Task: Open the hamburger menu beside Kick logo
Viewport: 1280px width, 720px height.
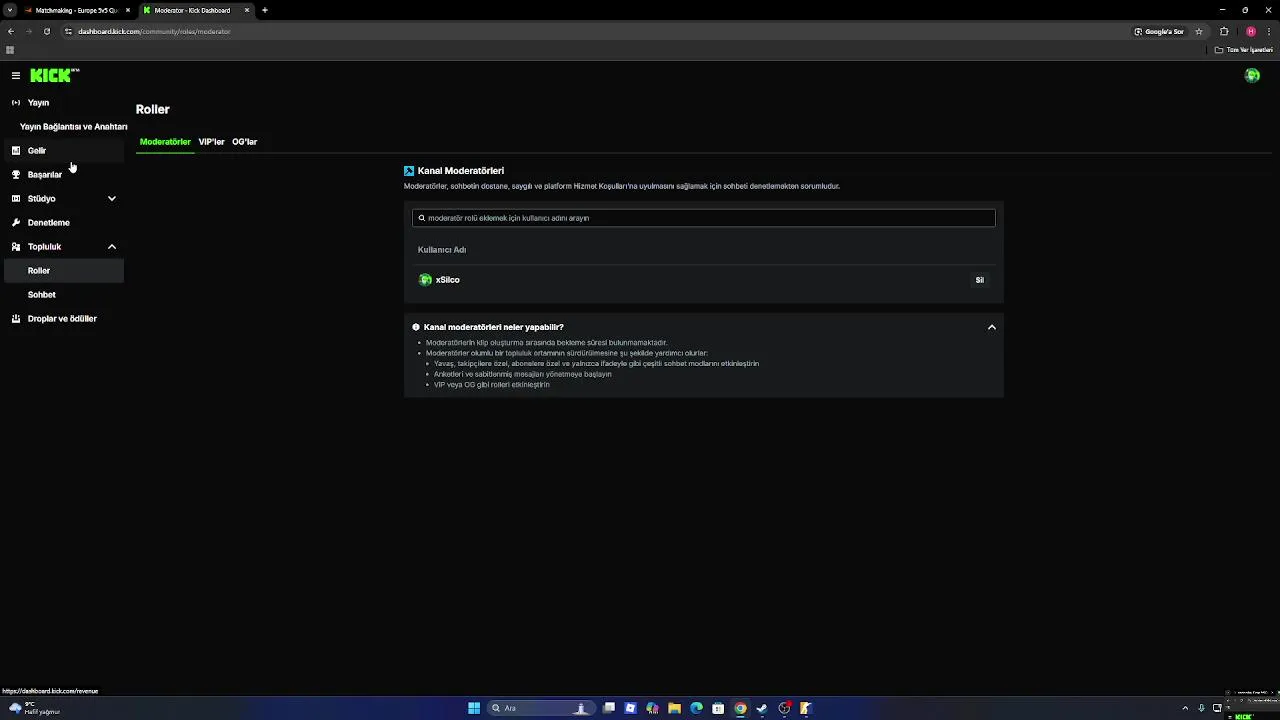Action: [16, 75]
